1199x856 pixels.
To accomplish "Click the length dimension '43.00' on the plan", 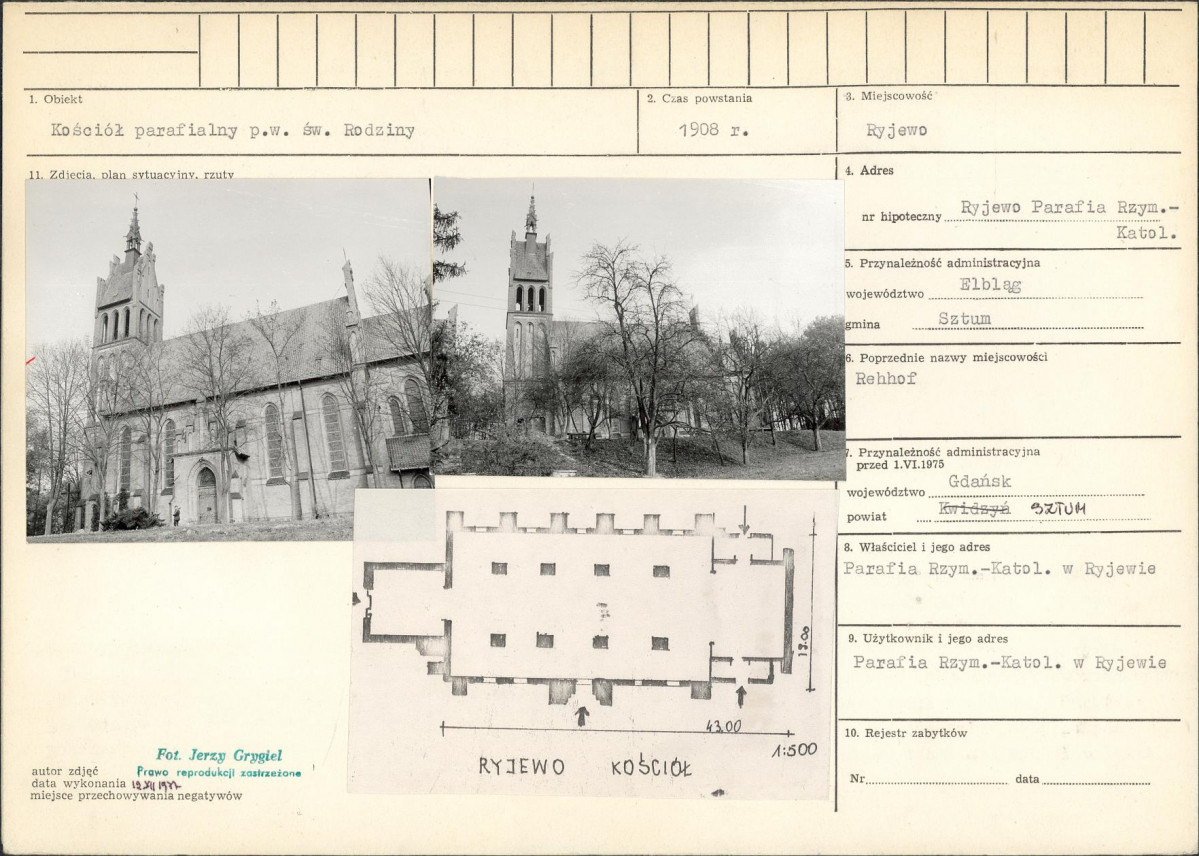I will [x=723, y=726].
